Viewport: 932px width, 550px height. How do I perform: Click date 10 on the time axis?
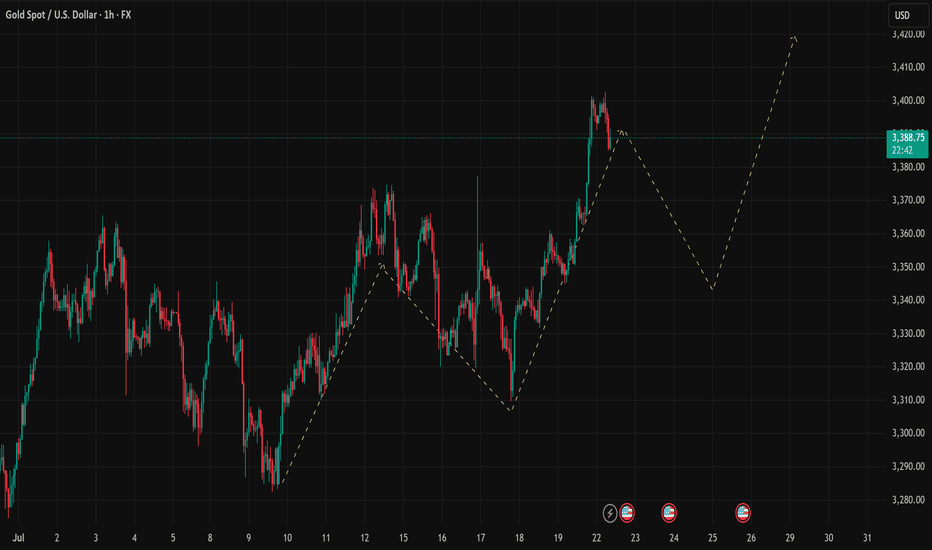pyautogui.click(x=287, y=538)
